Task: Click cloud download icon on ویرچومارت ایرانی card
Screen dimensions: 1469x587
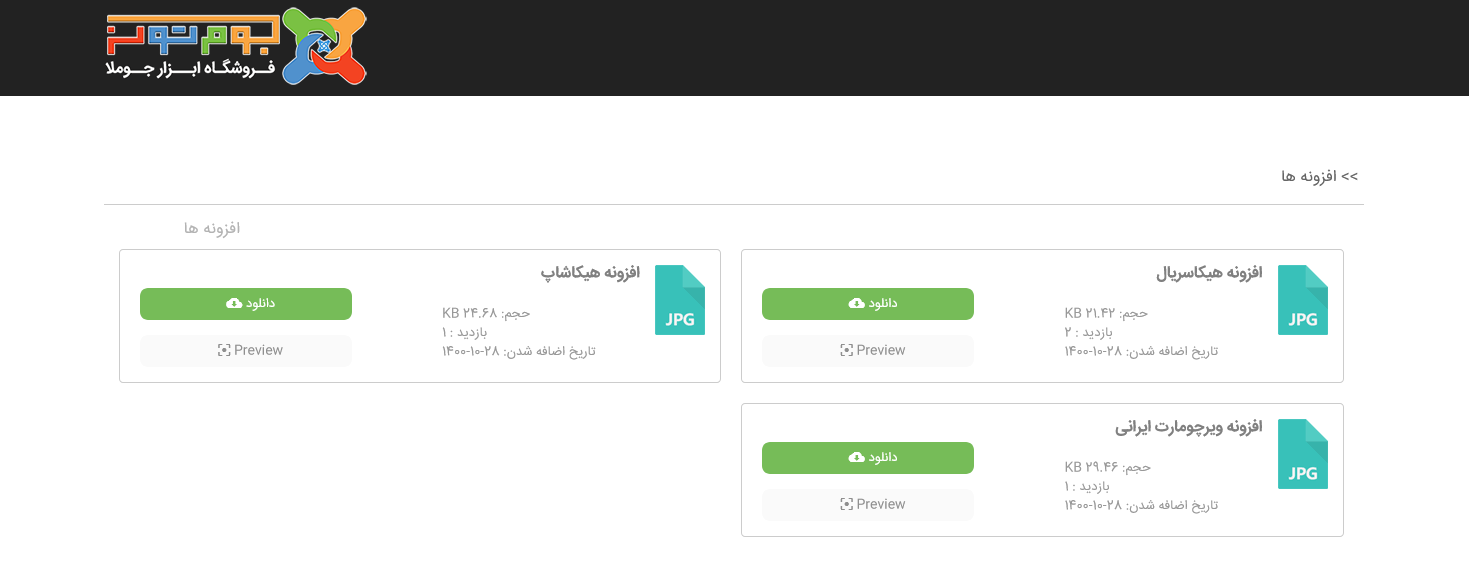Action: 857,457
